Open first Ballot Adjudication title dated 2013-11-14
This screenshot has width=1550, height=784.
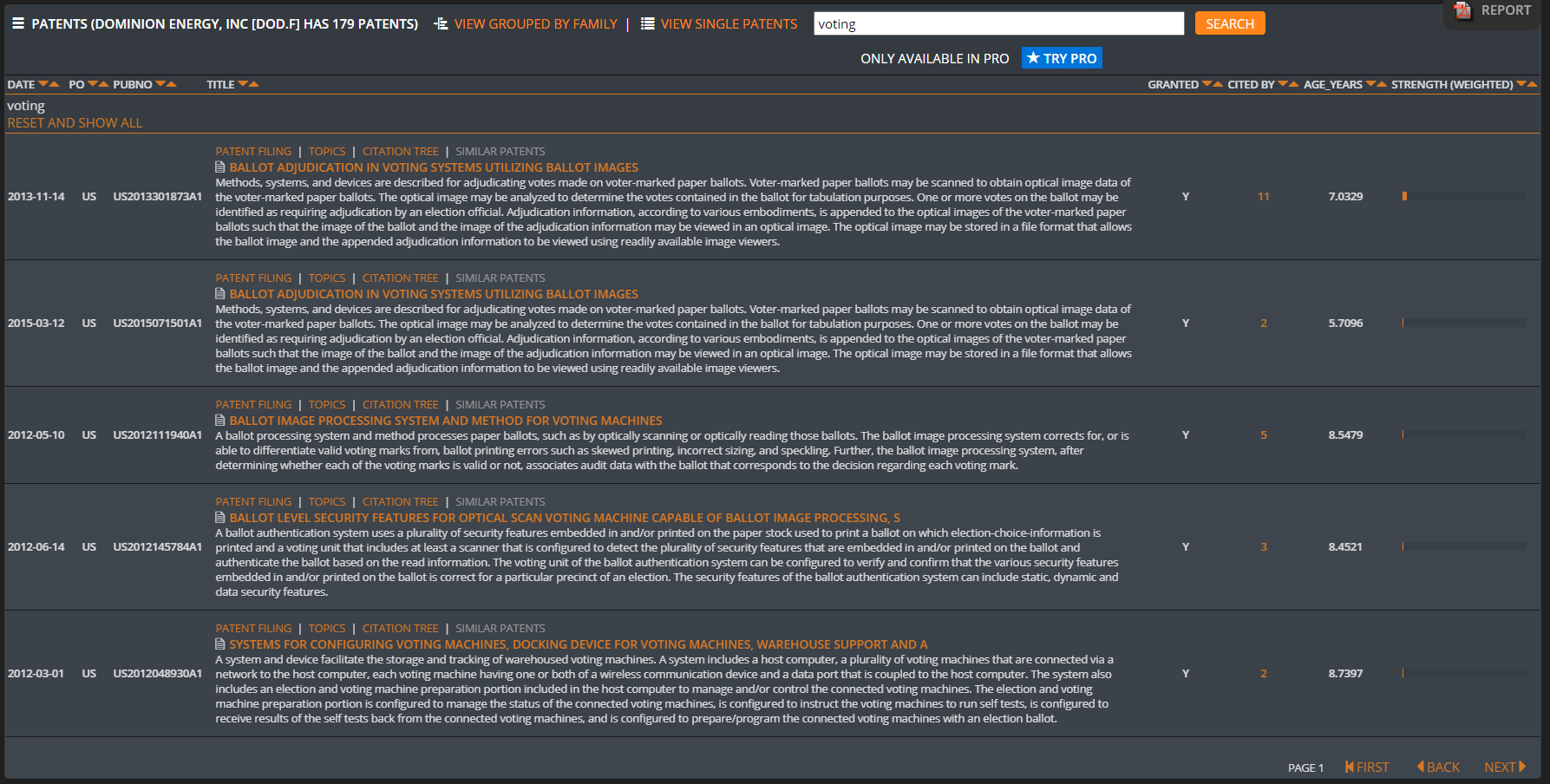coord(434,167)
